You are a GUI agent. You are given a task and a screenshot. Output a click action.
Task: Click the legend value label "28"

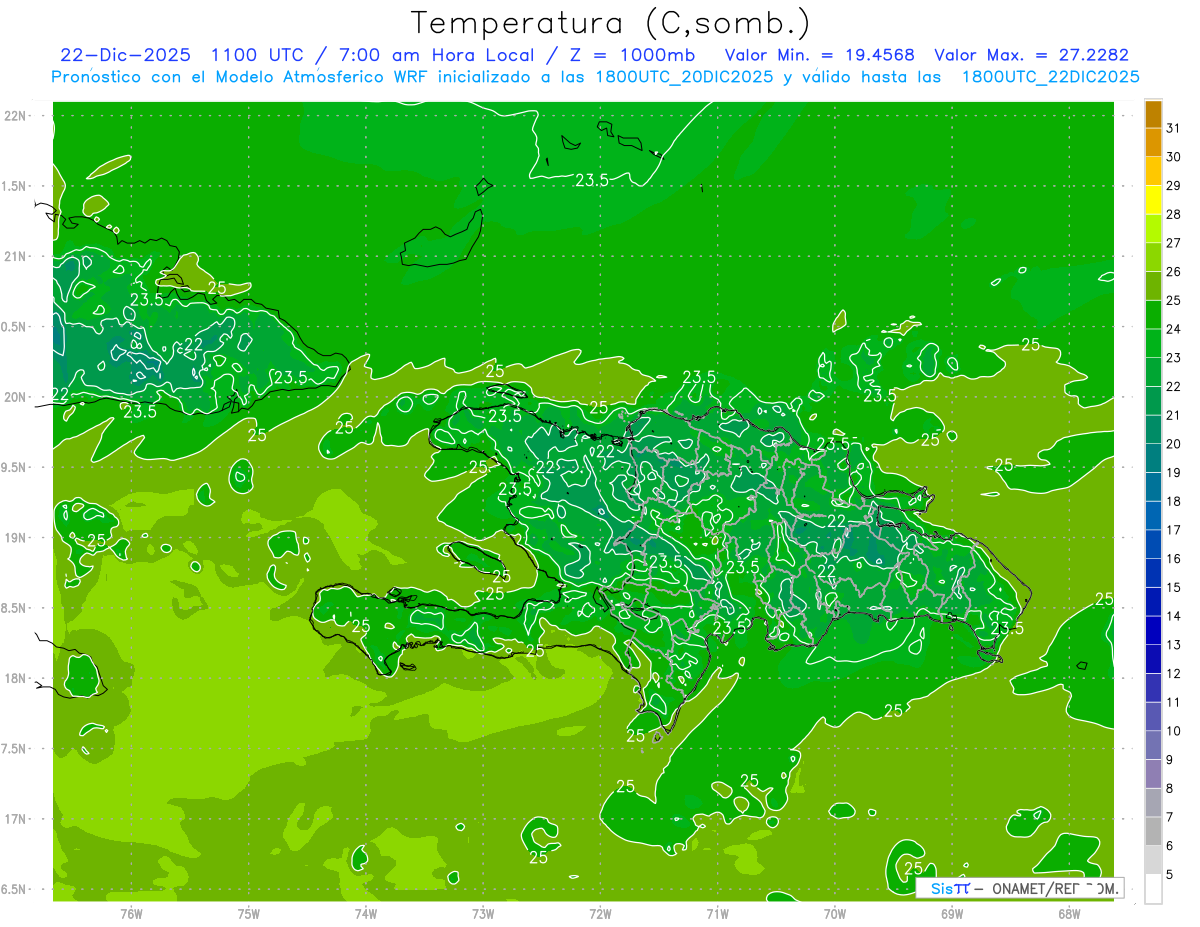pyautogui.click(x=1174, y=214)
